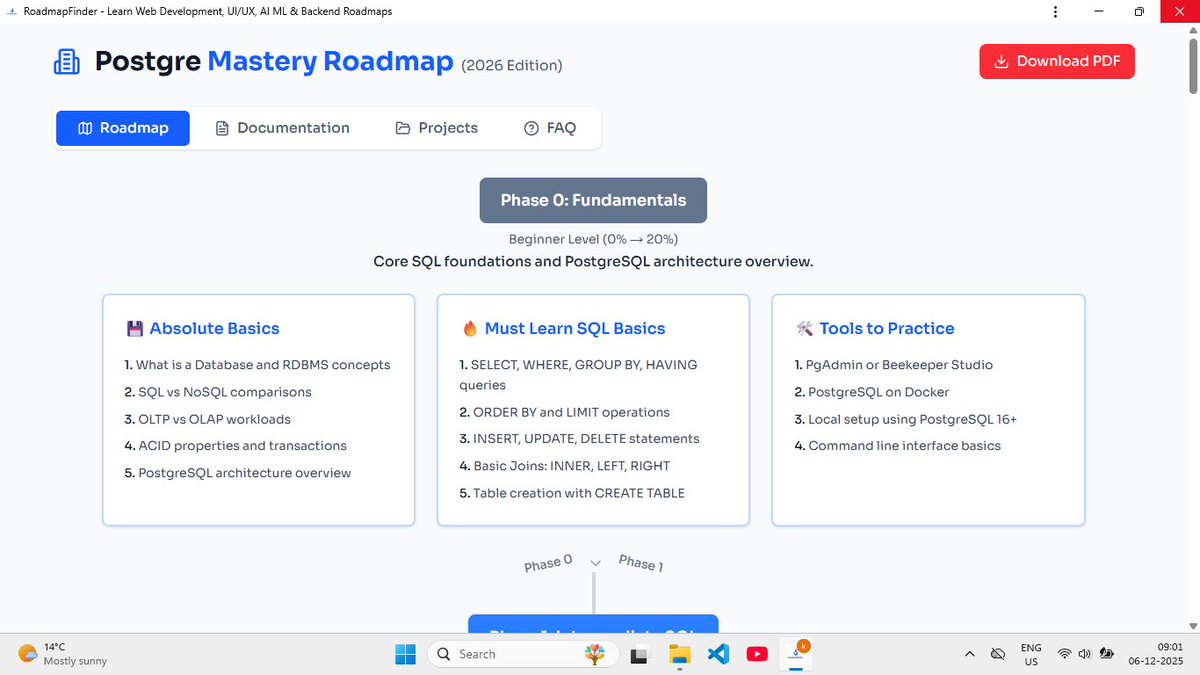Click the volume speaker tray icon
The image size is (1200, 675).
(x=1084, y=654)
